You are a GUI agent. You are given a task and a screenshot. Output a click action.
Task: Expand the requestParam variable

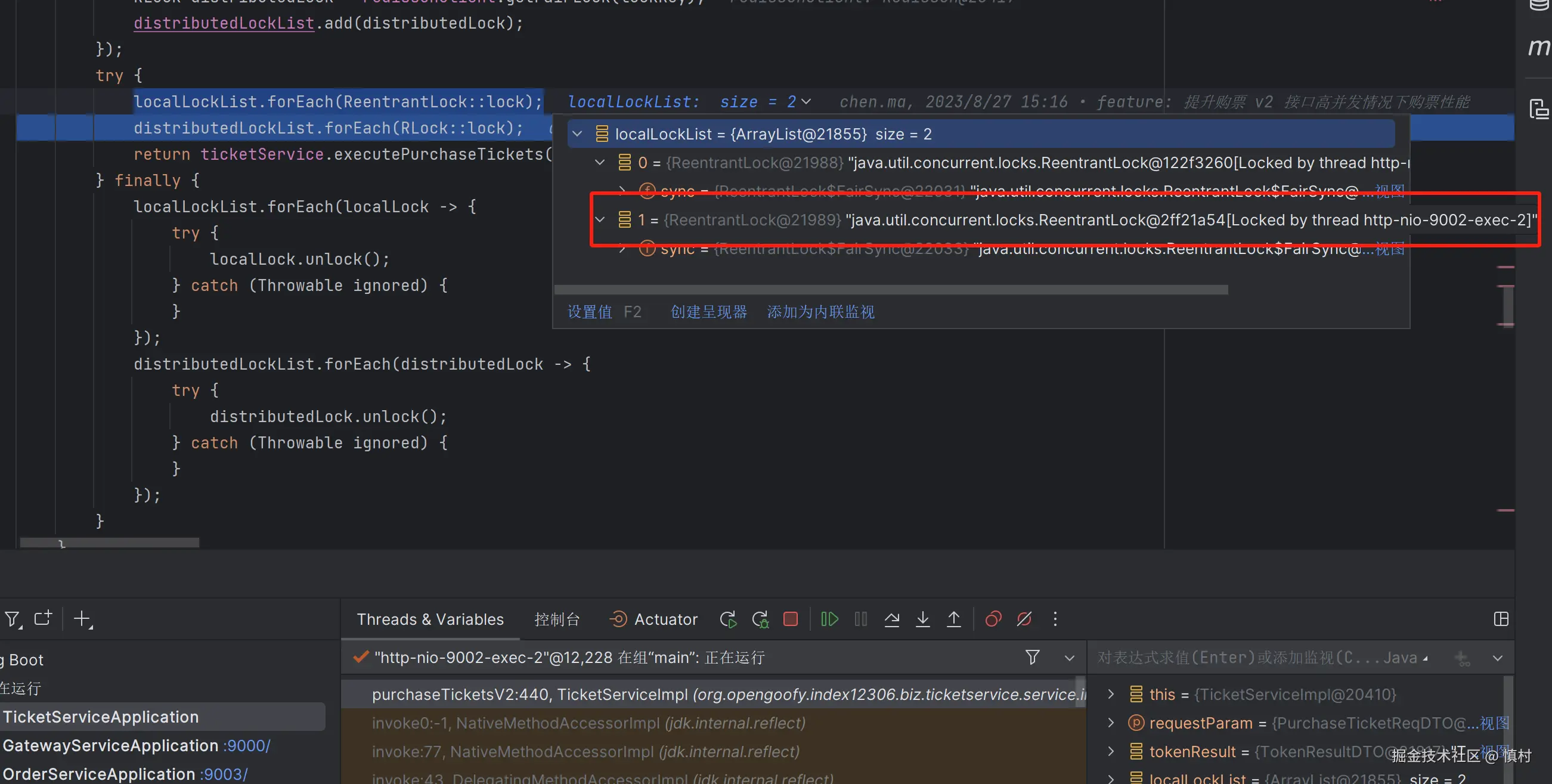pyautogui.click(x=1111, y=723)
